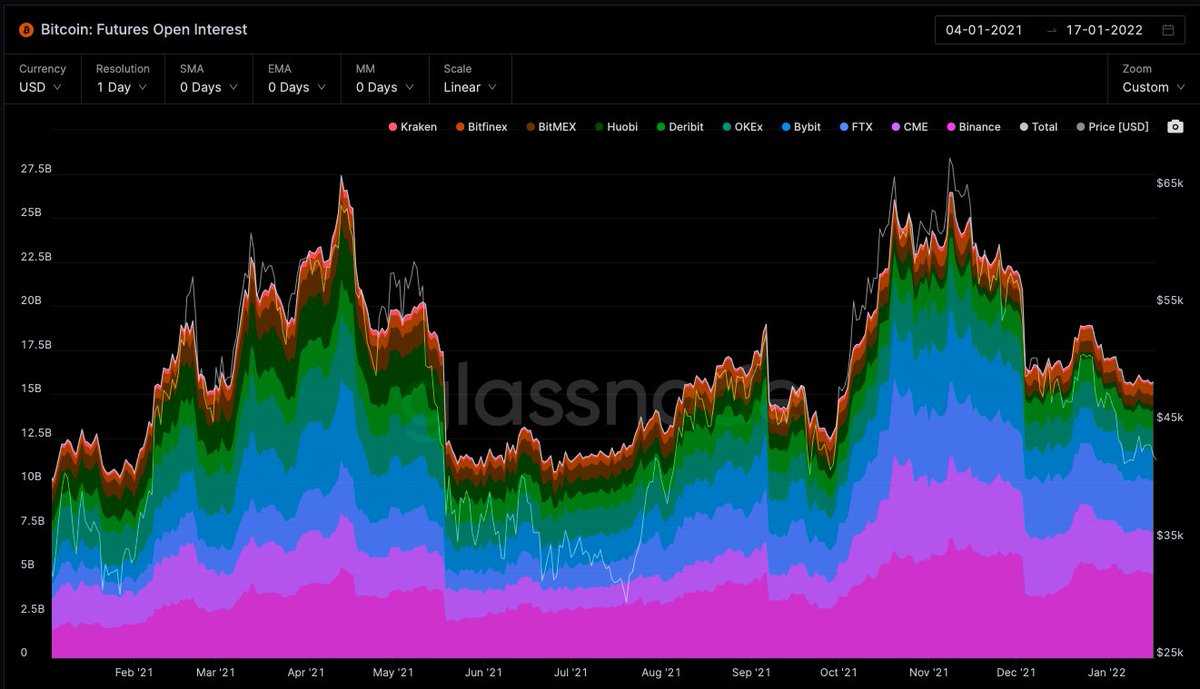Screen dimensions: 1200x689
Task: Toggle the Price [USD] series in legend
Action: (1112, 127)
